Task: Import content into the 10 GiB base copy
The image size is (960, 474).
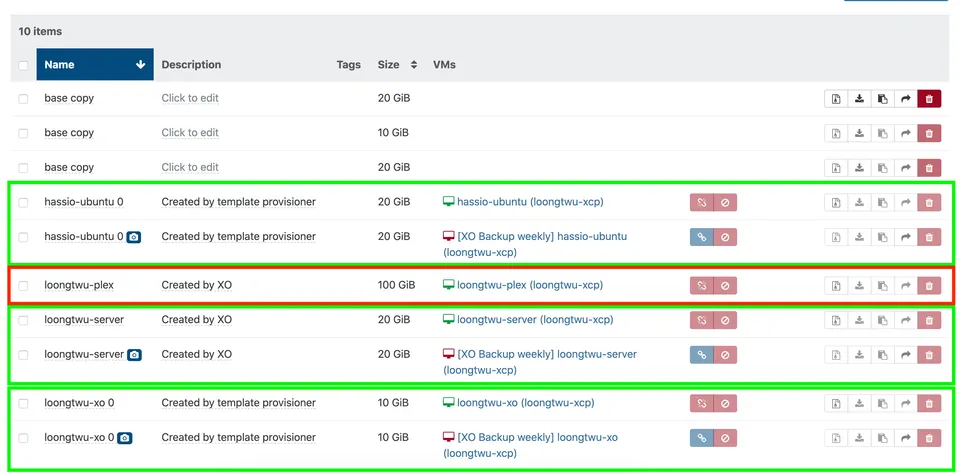Action: (836, 133)
